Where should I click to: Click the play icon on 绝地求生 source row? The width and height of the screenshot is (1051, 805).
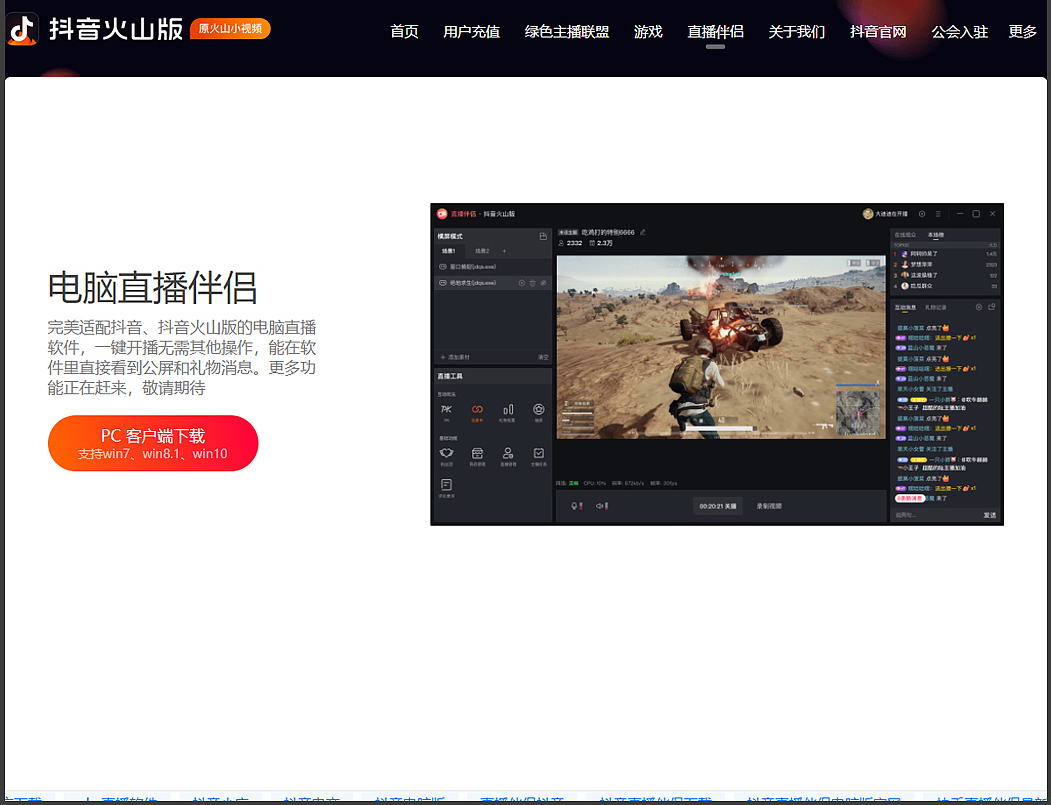pyautogui.click(x=521, y=283)
